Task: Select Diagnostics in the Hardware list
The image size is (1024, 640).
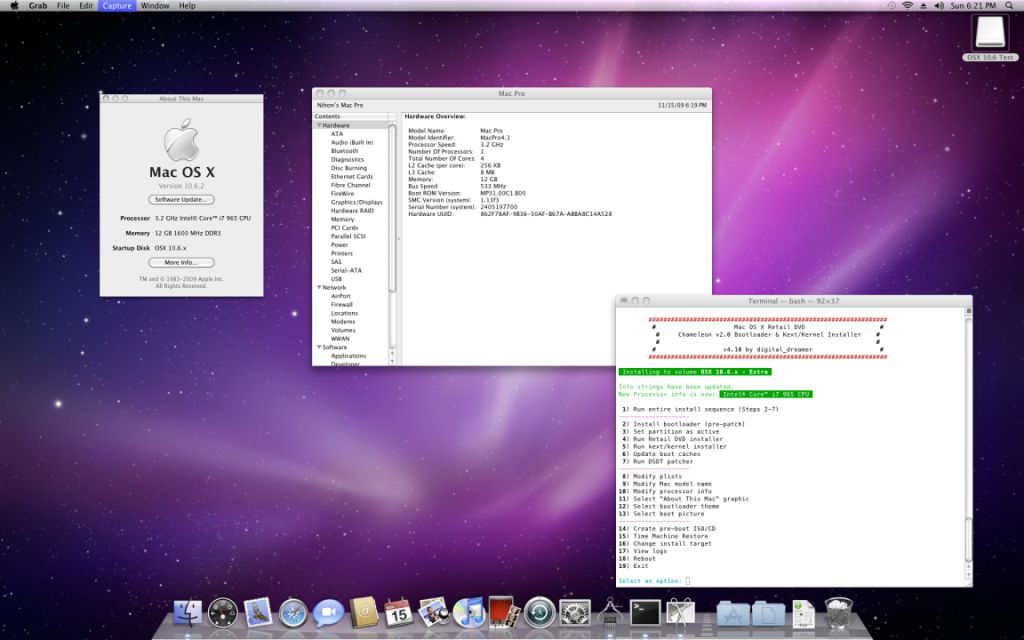Action: [347, 159]
